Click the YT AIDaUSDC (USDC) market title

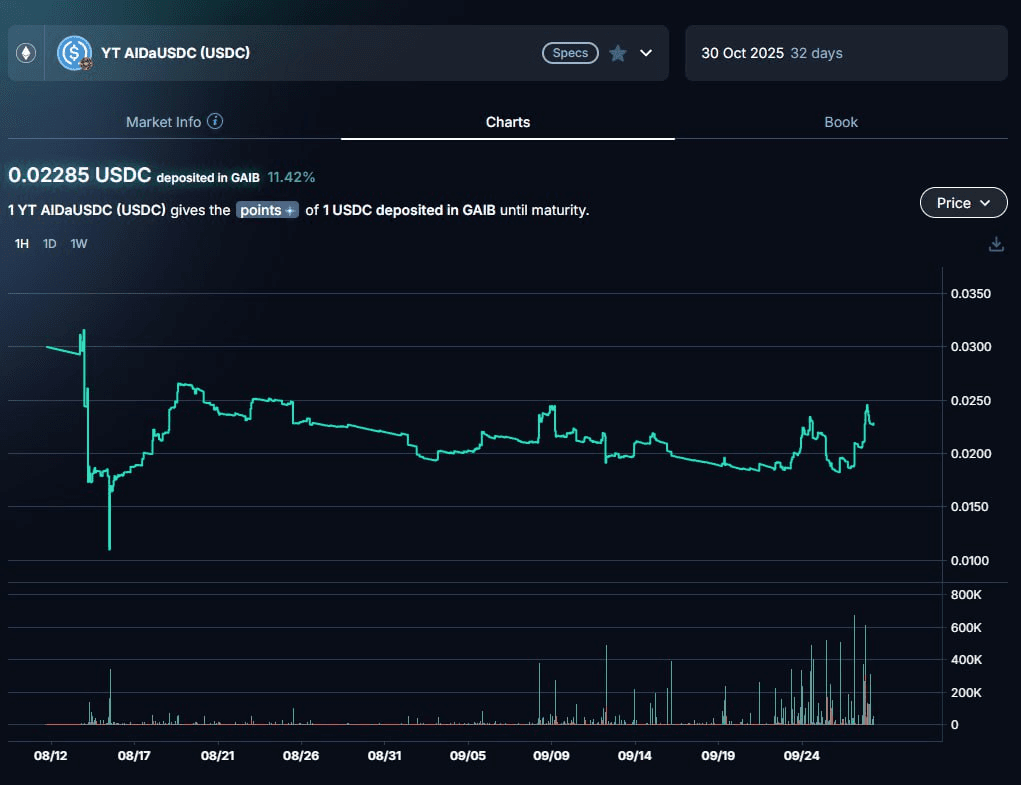click(176, 53)
